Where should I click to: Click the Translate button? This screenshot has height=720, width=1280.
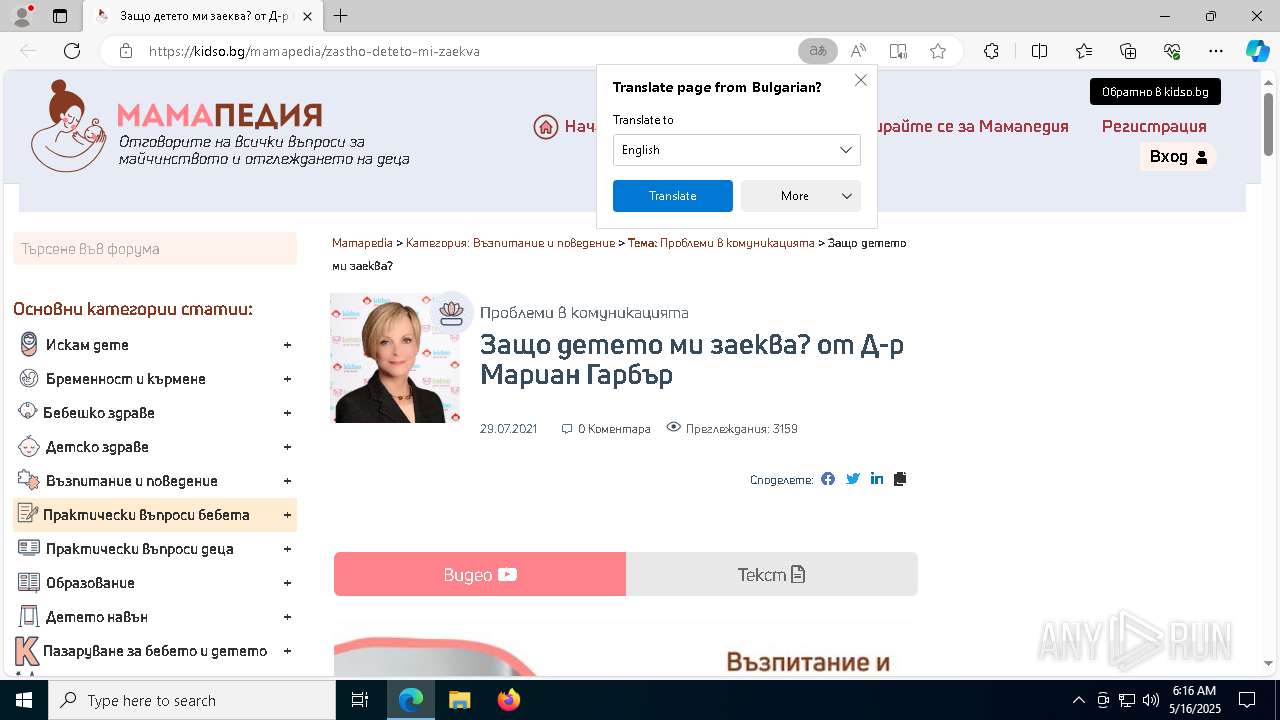click(x=673, y=196)
